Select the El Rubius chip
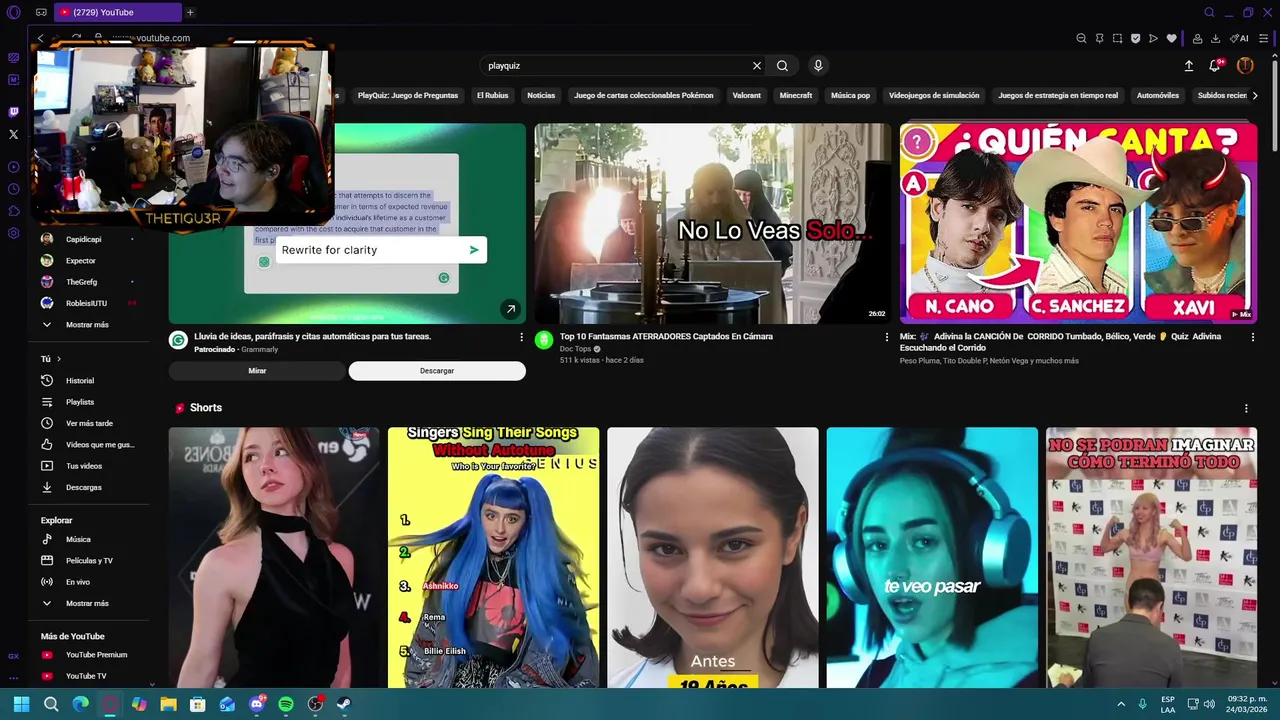 pos(492,96)
